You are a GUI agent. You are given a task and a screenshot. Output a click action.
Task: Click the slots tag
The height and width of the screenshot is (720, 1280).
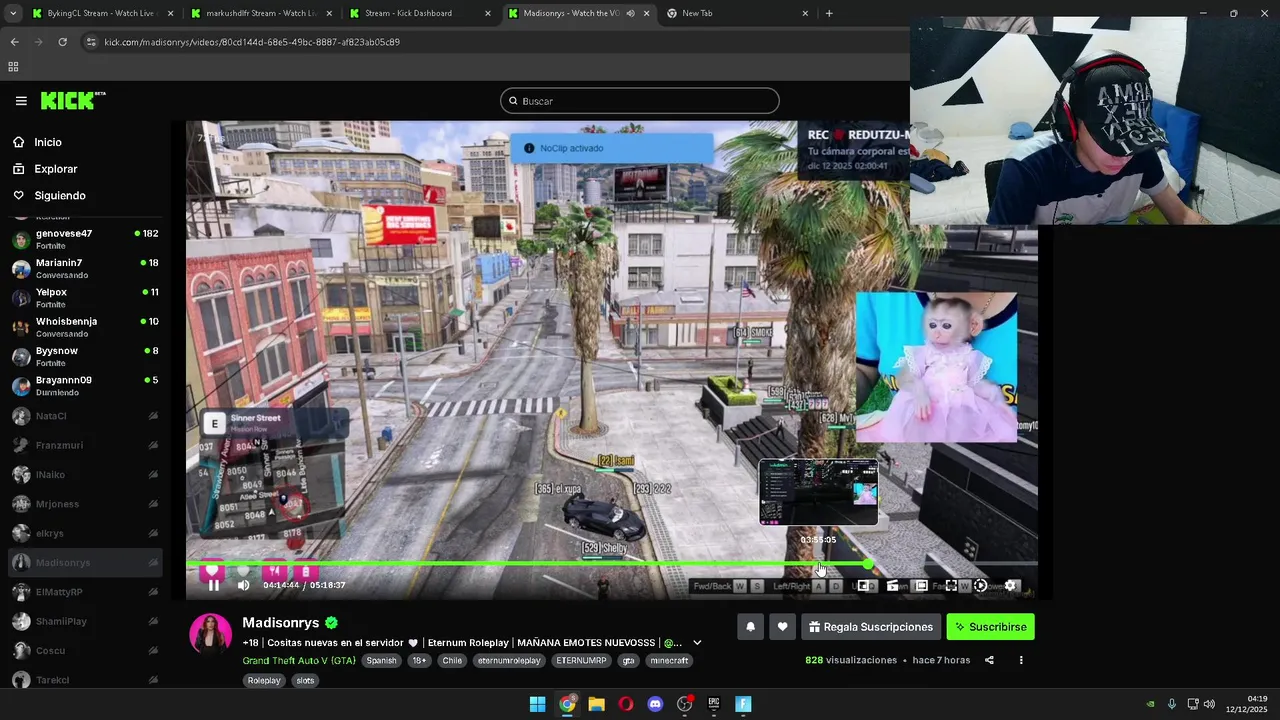point(305,680)
